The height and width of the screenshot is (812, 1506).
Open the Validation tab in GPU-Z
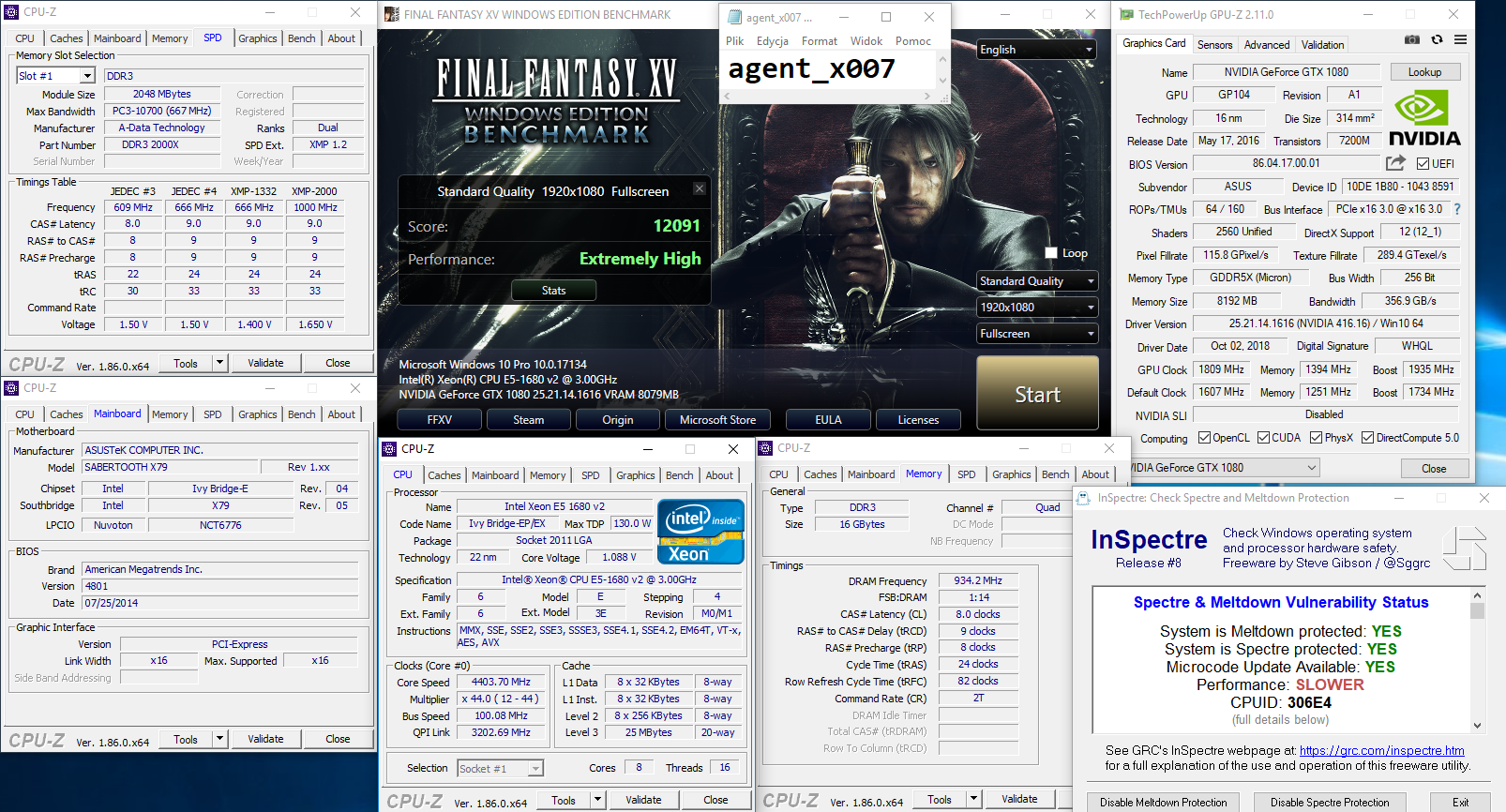pos(1322,45)
